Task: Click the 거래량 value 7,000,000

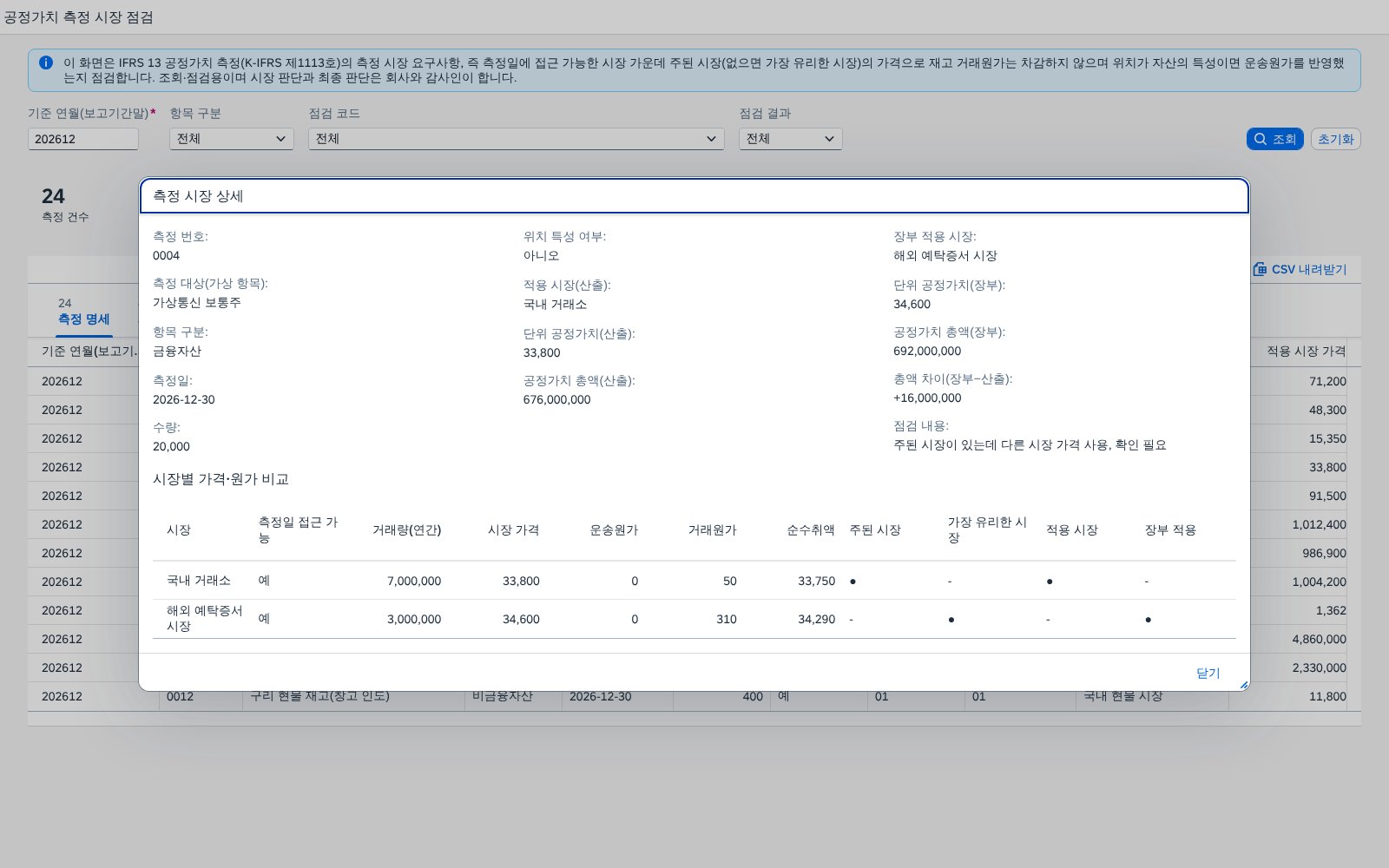Action: click(414, 581)
